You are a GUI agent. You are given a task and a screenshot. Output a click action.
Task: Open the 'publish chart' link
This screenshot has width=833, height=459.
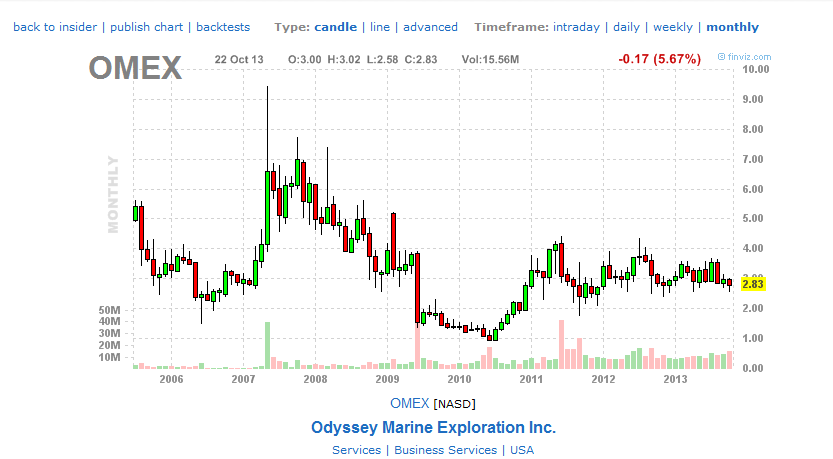146,27
